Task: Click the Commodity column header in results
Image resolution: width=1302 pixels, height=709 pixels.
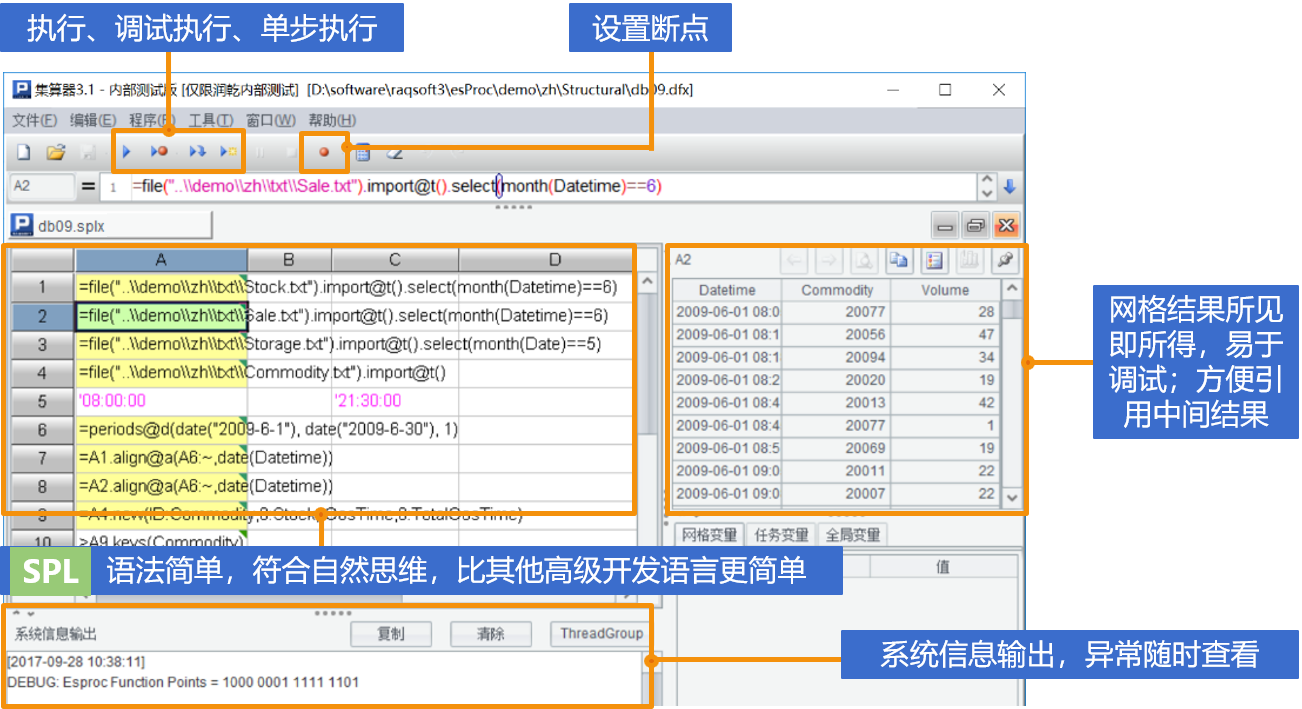Action: tap(837, 290)
